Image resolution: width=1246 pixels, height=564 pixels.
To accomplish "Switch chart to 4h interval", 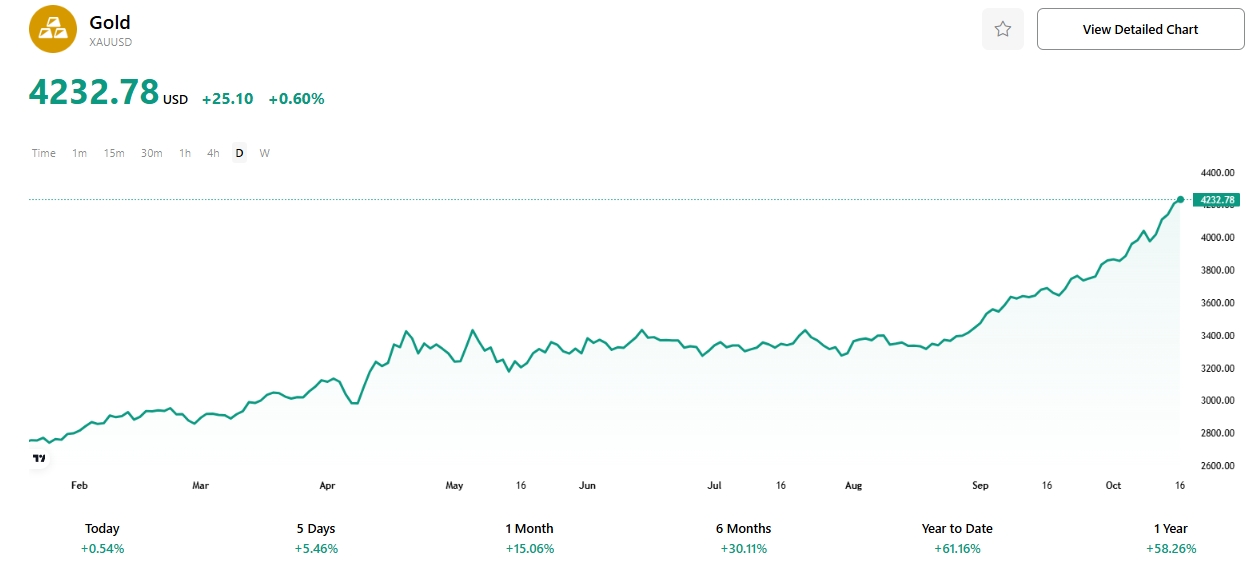I will 213,153.
